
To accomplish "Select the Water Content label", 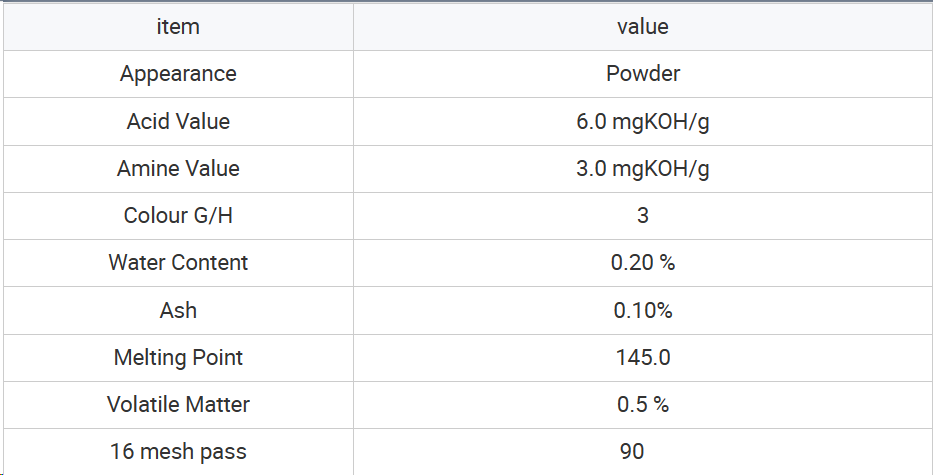I will click(x=178, y=263).
